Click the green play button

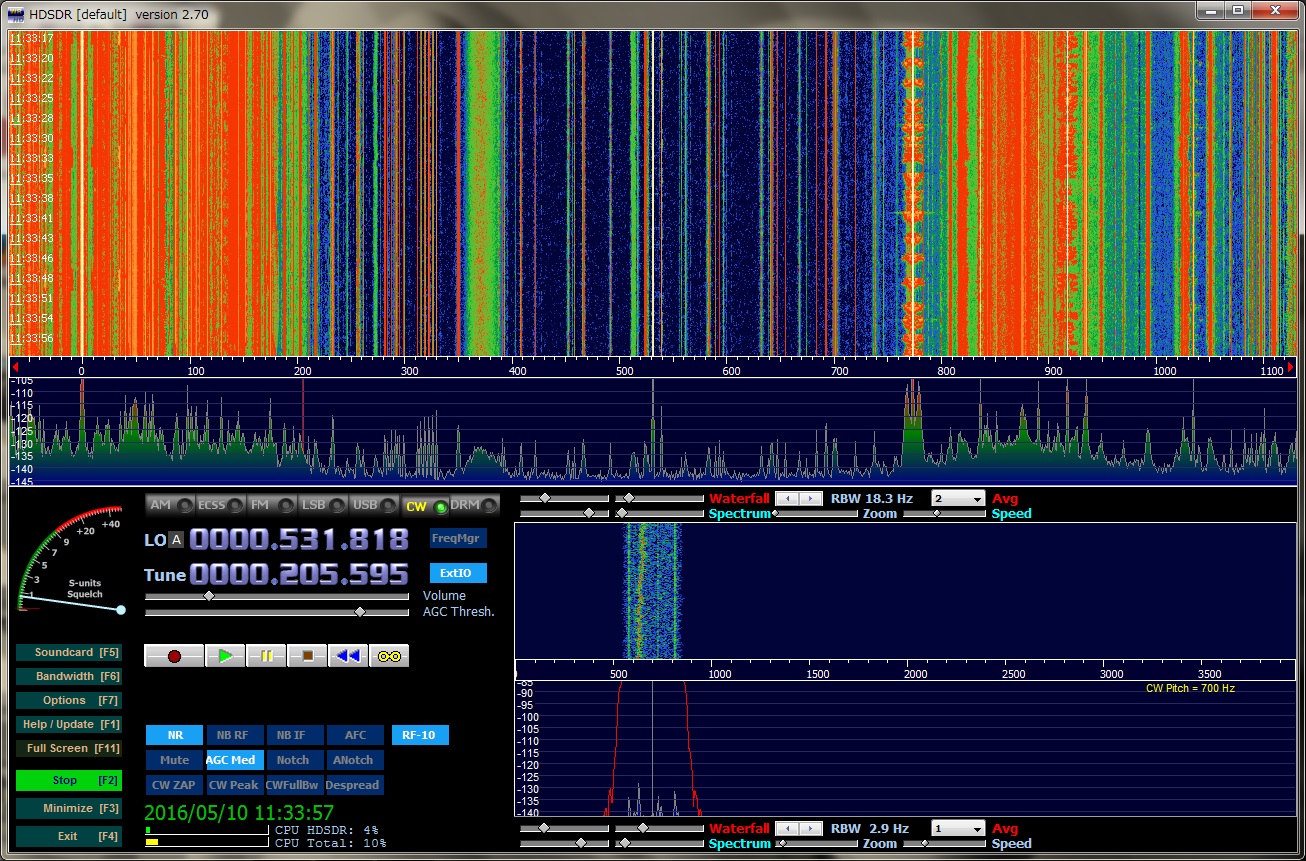coord(226,656)
